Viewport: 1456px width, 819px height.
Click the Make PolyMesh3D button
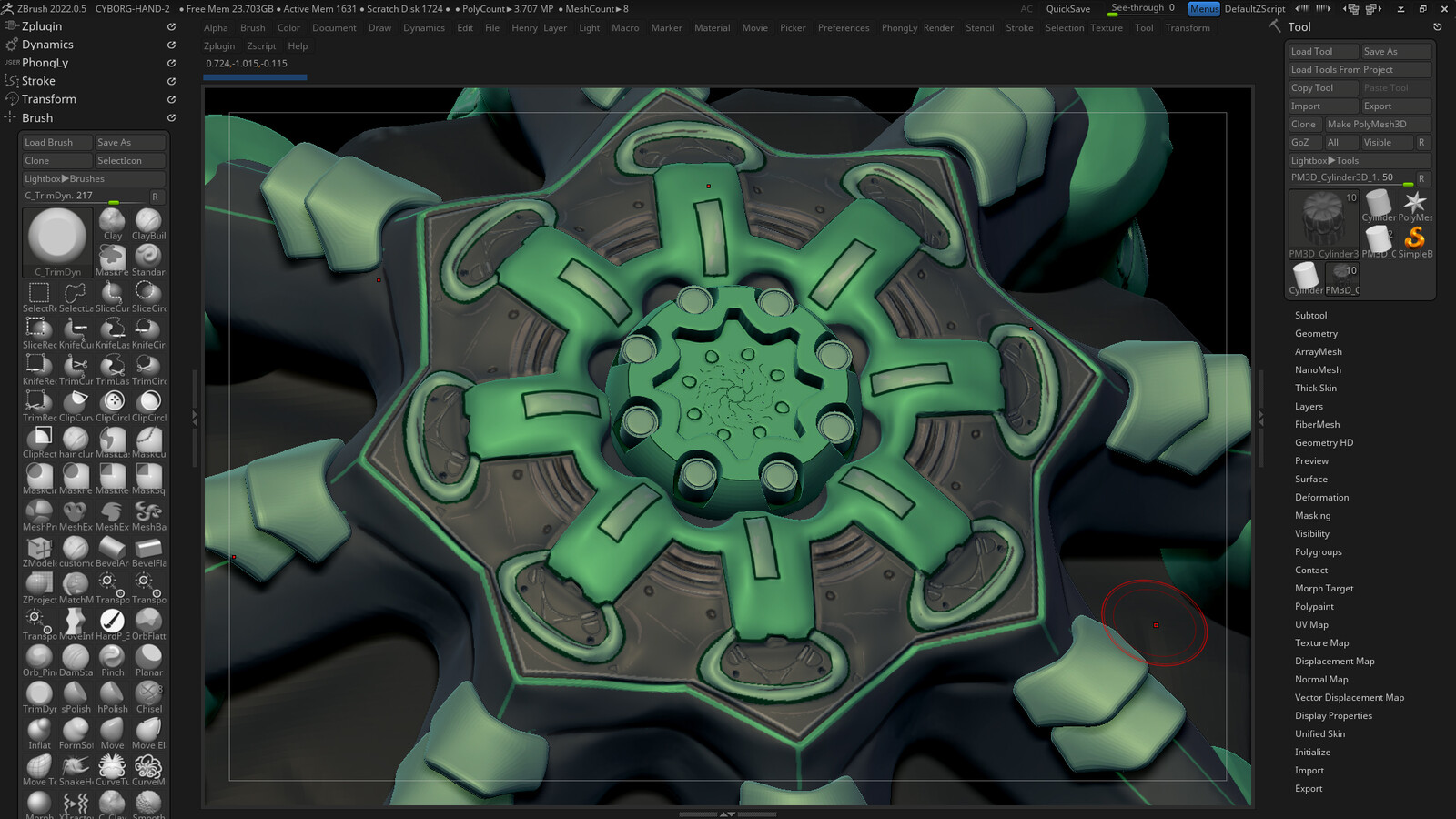coord(1378,124)
